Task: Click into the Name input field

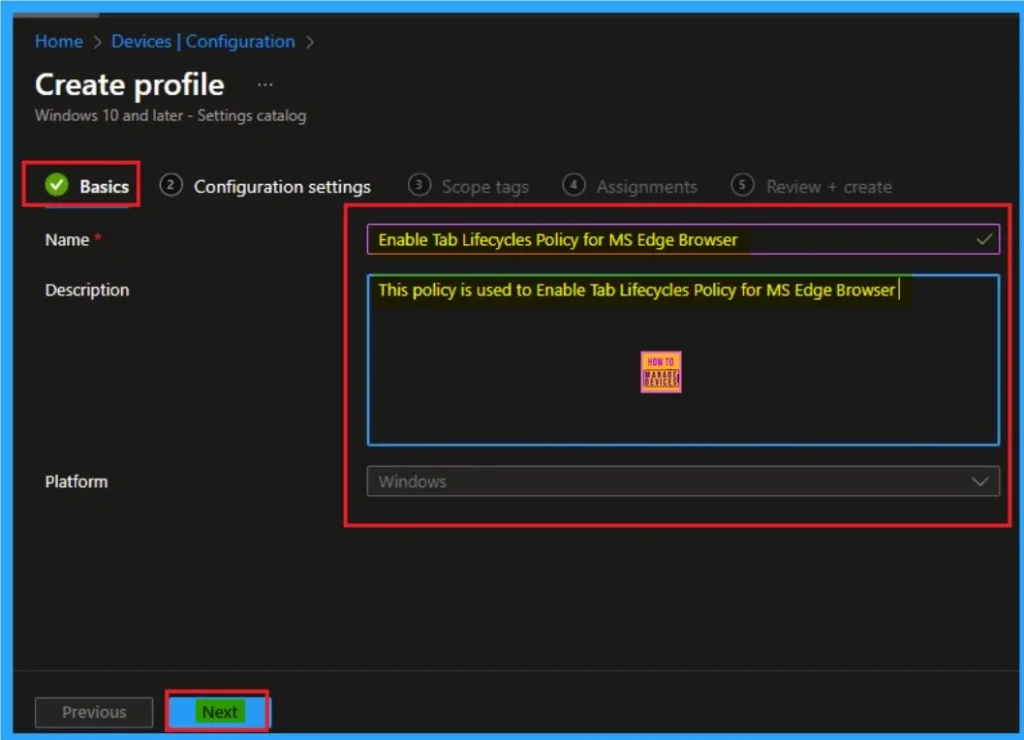Action: pos(683,240)
